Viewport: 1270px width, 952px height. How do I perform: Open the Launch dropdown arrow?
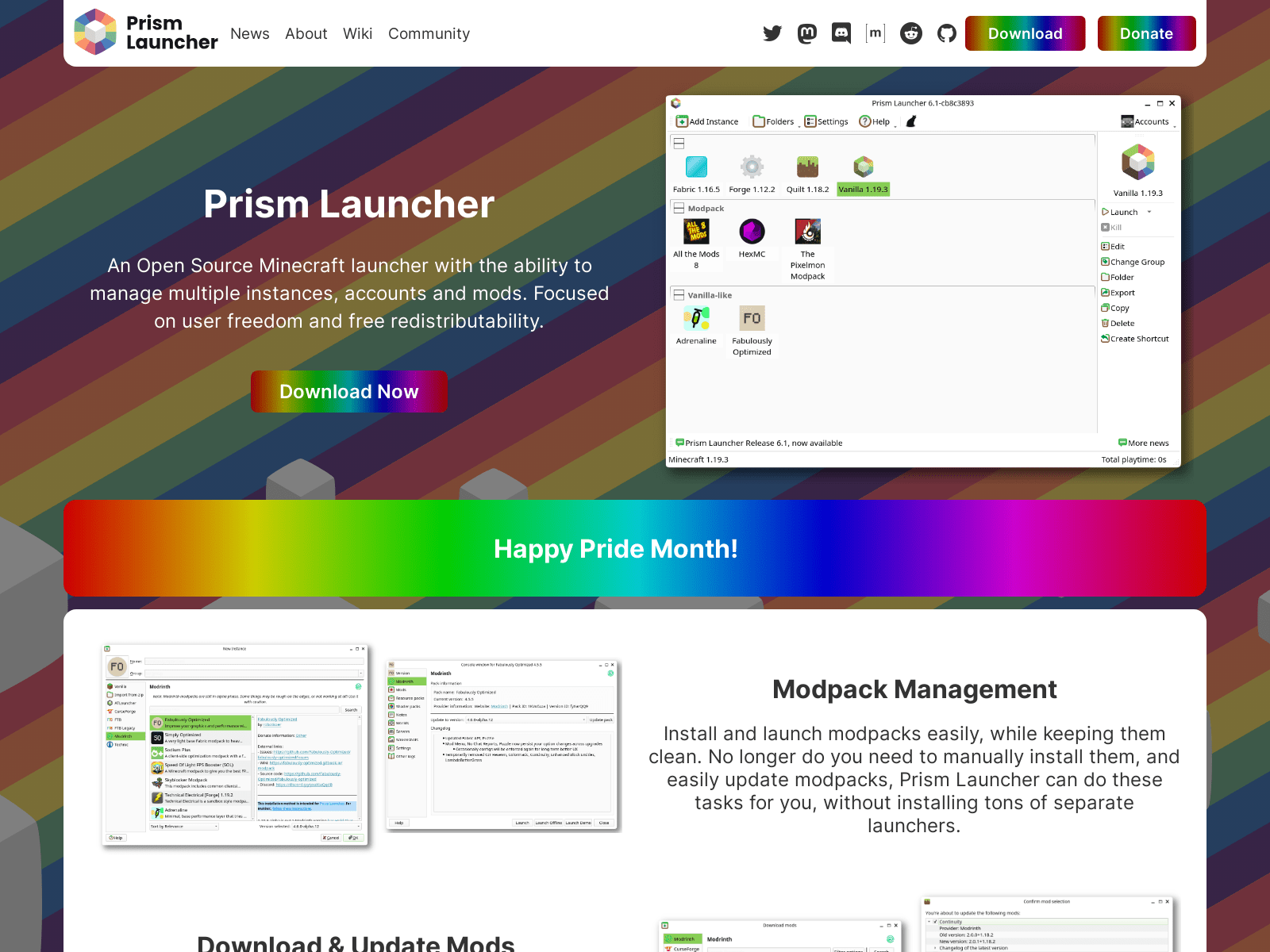click(x=1149, y=212)
